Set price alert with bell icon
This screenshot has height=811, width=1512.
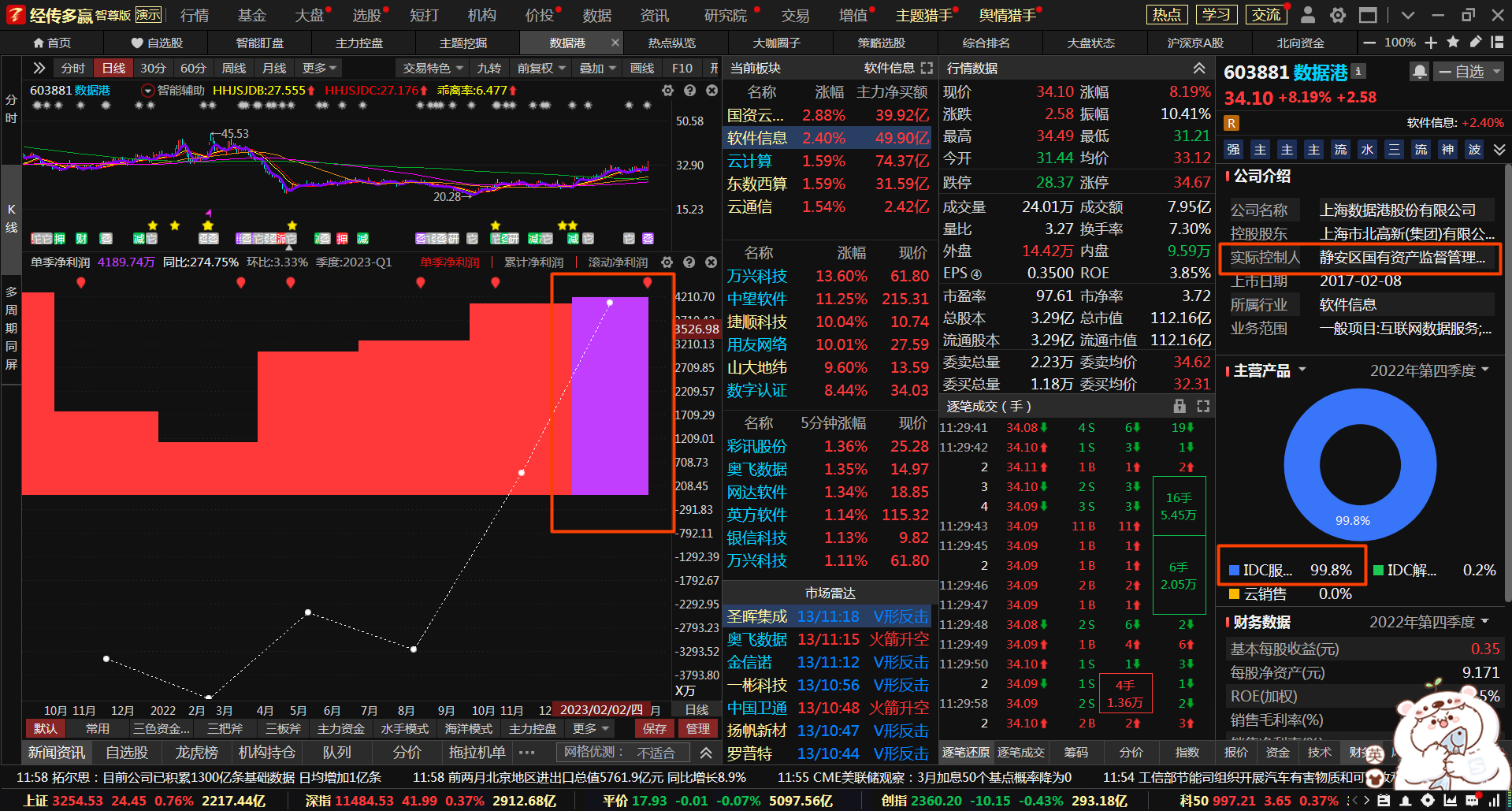click(x=1419, y=72)
